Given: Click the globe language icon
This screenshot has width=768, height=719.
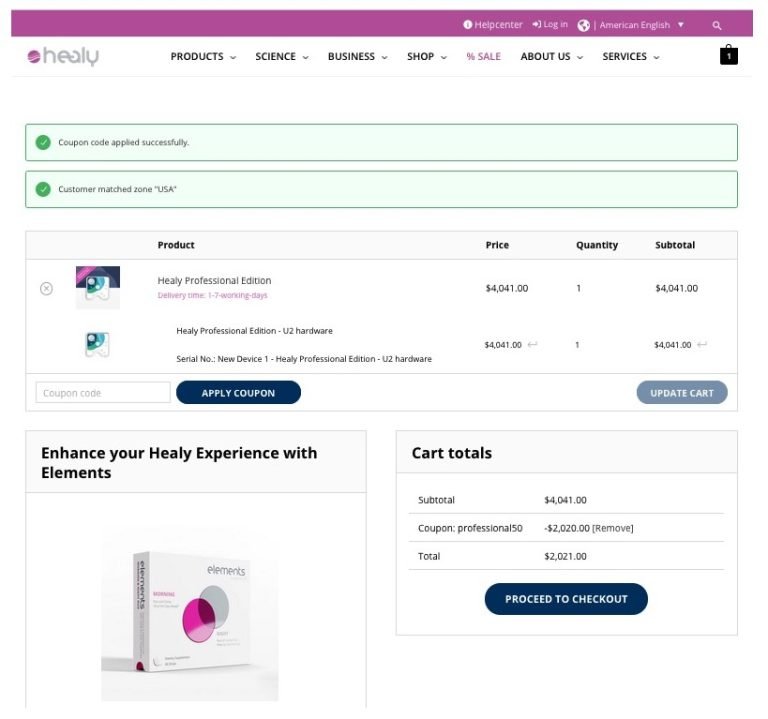Looking at the screenshot, I should [583, 25].
